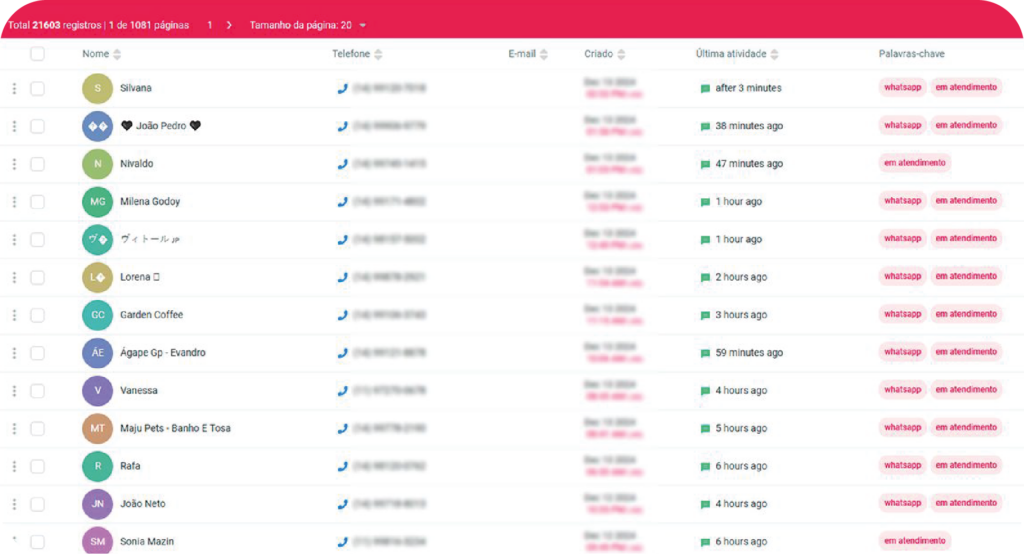The image size is (1024, 554).
Task: Open the three-dot menu for Garden Coffee
Action: click(14, 315)
